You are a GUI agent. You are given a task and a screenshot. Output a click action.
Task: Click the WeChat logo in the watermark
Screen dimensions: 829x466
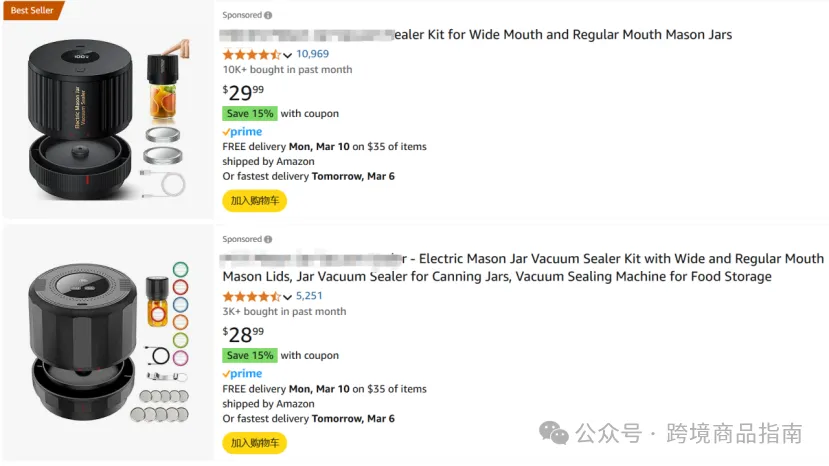pyautogui.click(x=554, y=433)
